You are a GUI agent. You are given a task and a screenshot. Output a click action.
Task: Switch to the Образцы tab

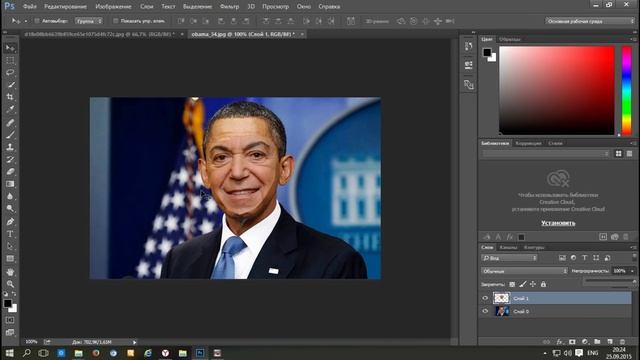510,39
